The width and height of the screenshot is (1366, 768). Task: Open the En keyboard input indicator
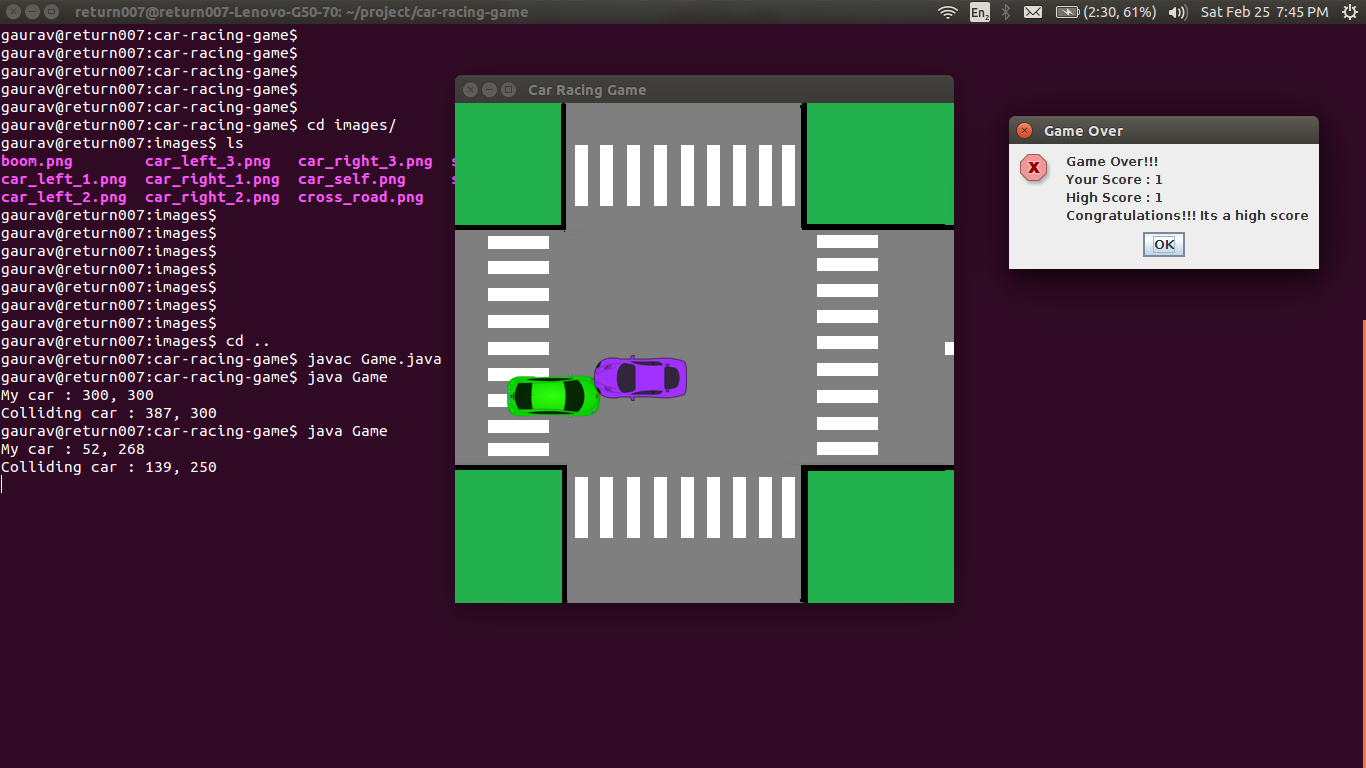tap(980, 12)
